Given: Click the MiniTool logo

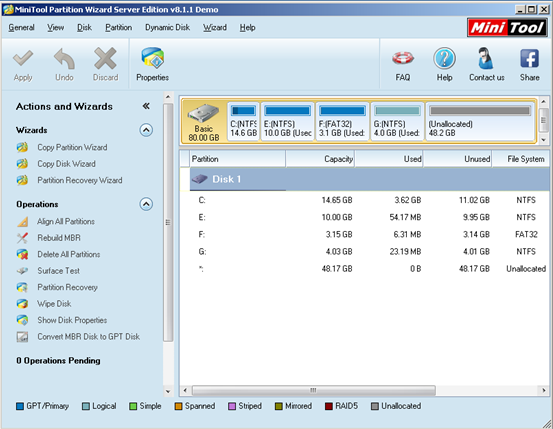Looking at the screenshot, I should [x=508, y=28].
